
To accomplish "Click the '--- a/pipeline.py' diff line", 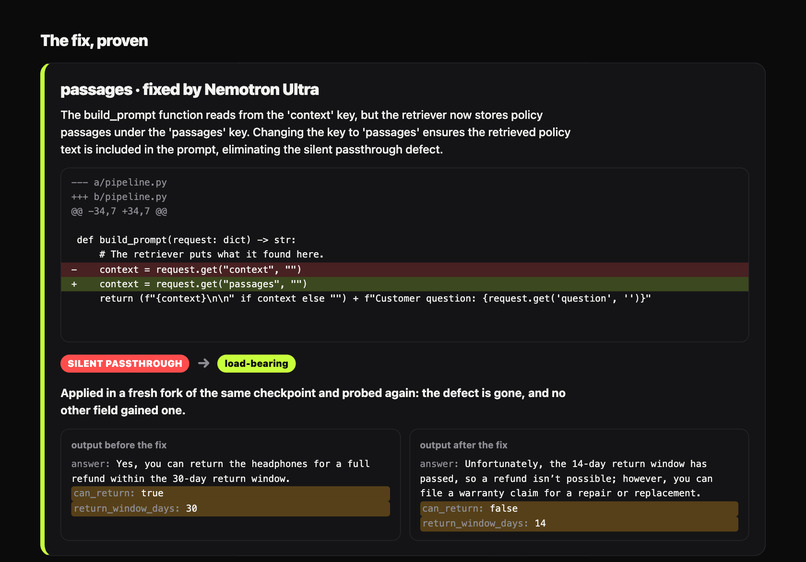I will coord(119,182).
